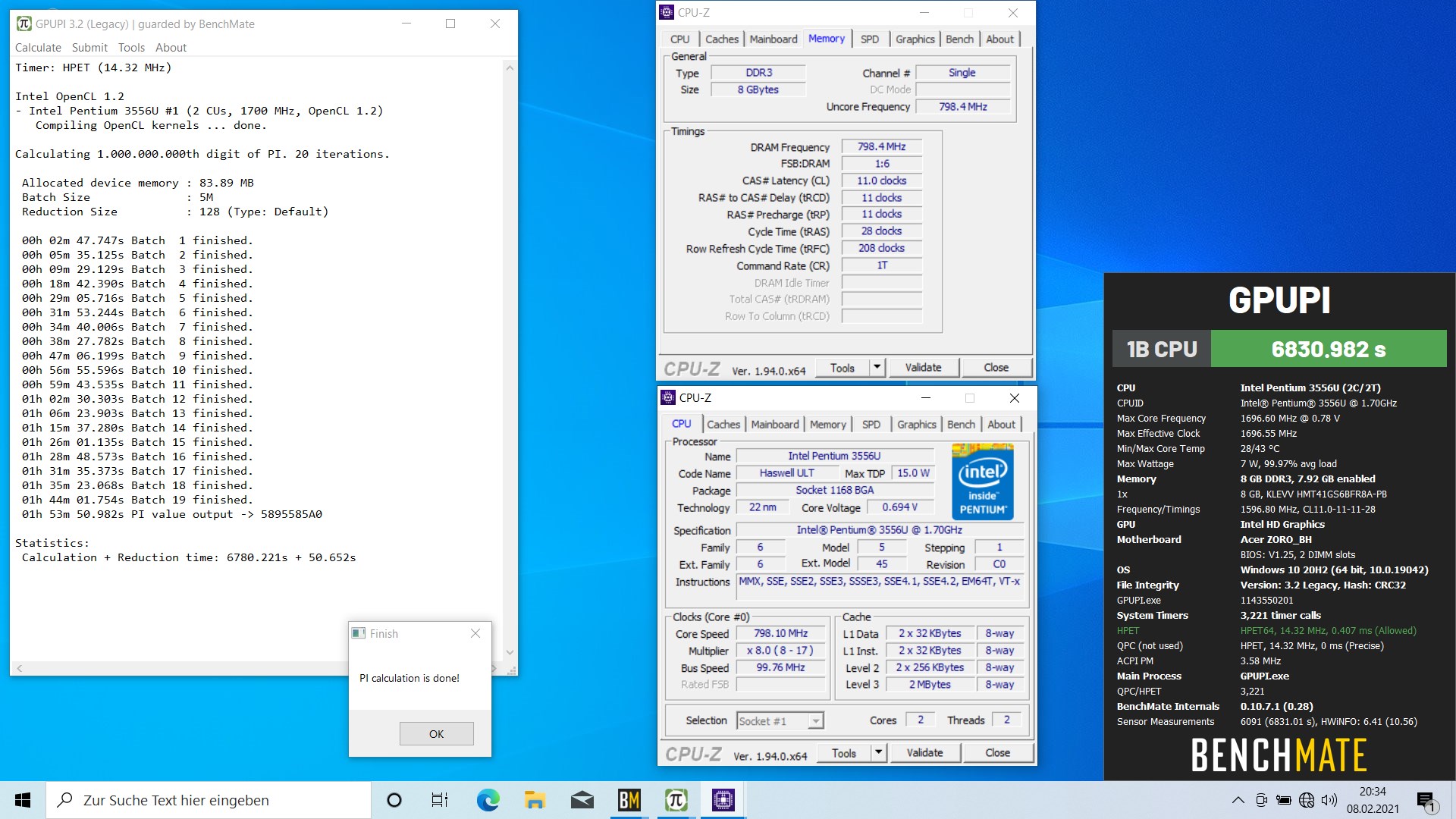Click the Core Speed 798.10 MHz value
Viewport: 1456px width, 819px height.
click(781, 633)
